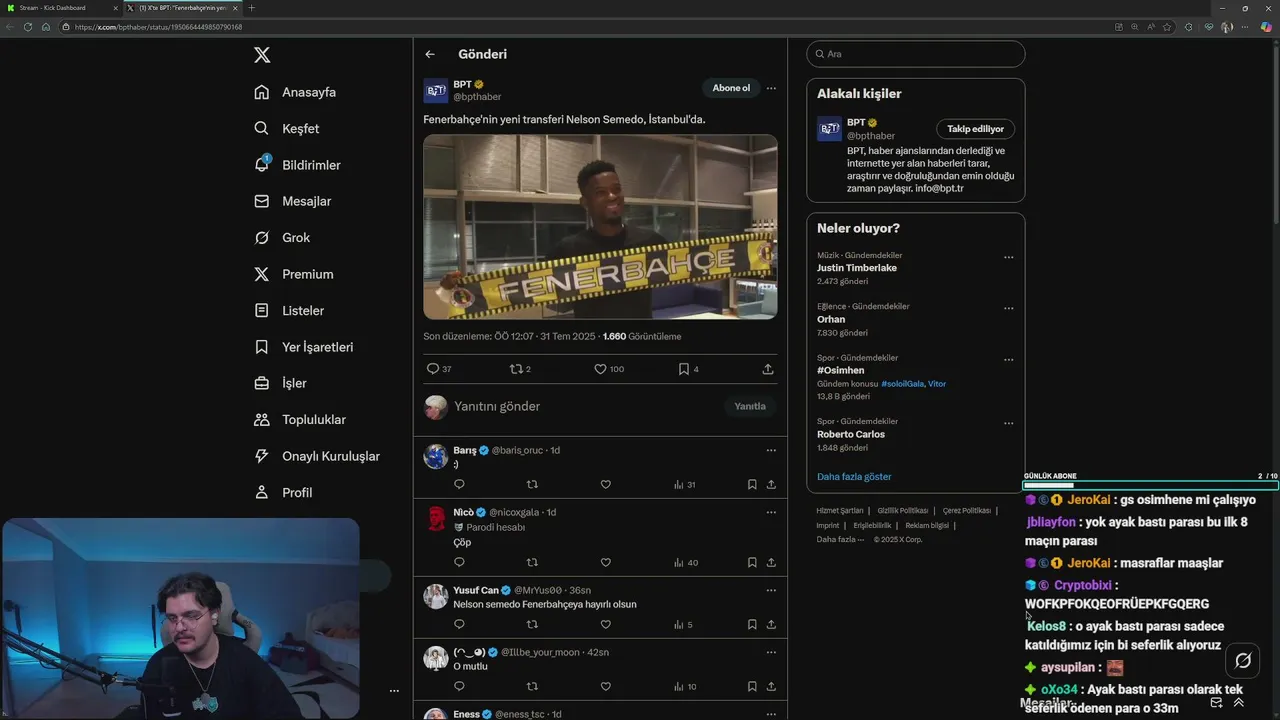Open more options on BPT post
Image resolution: width=1280 pixels, height=720 pixels.
771,88
